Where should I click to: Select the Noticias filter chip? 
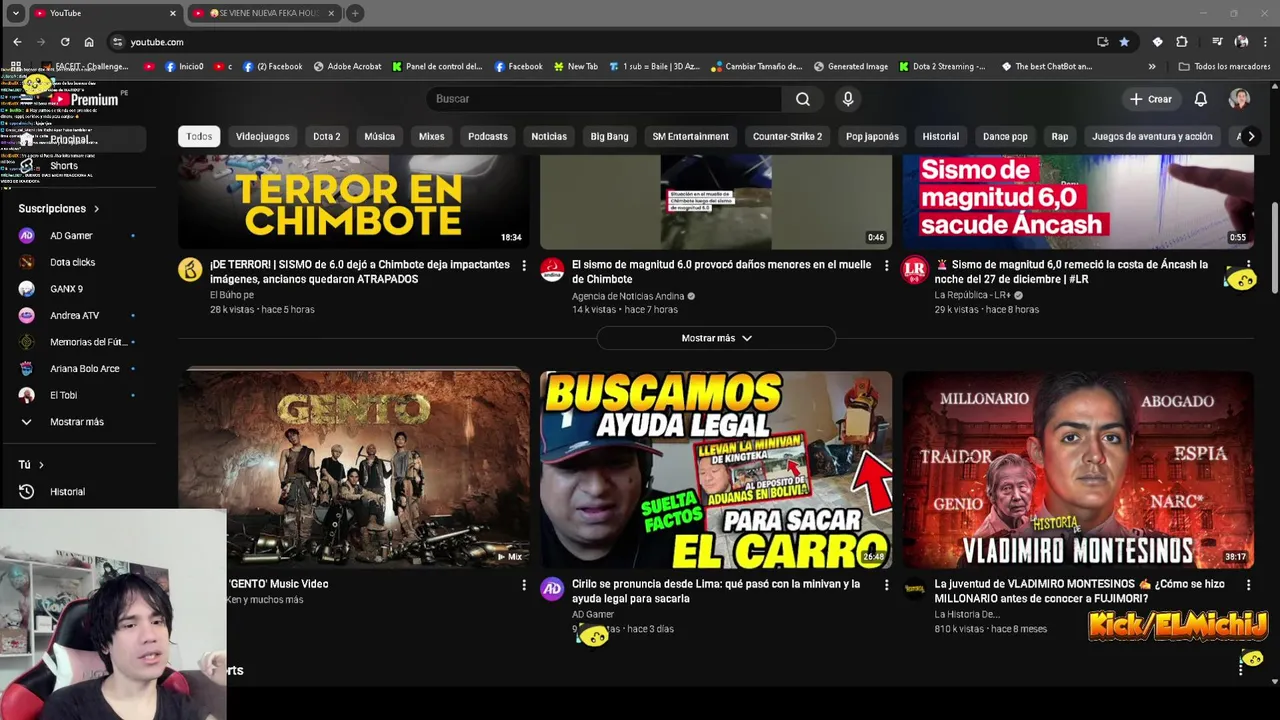[x=549, y=136]
